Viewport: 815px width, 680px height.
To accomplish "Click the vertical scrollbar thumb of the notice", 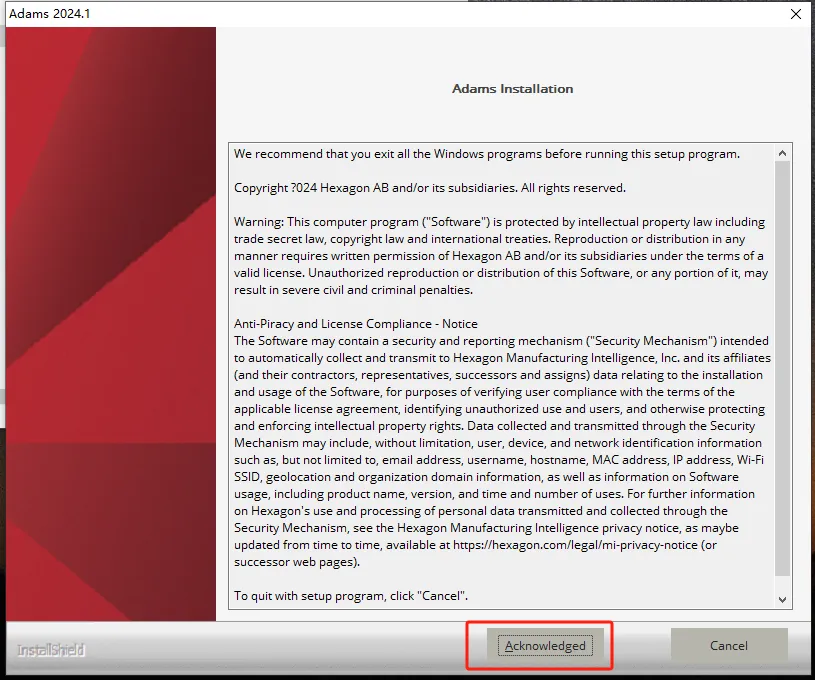I will coord(782,368).
